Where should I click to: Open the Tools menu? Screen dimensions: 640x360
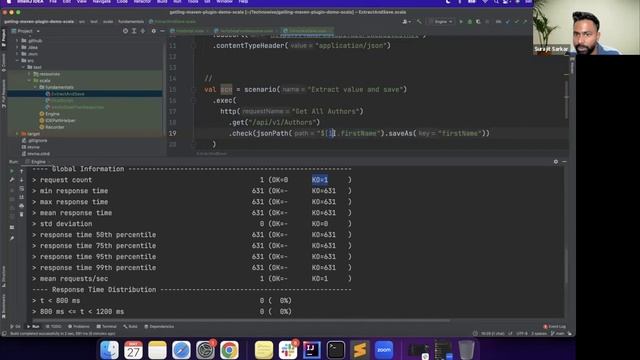pyautogui.click(x=193, y=2)
